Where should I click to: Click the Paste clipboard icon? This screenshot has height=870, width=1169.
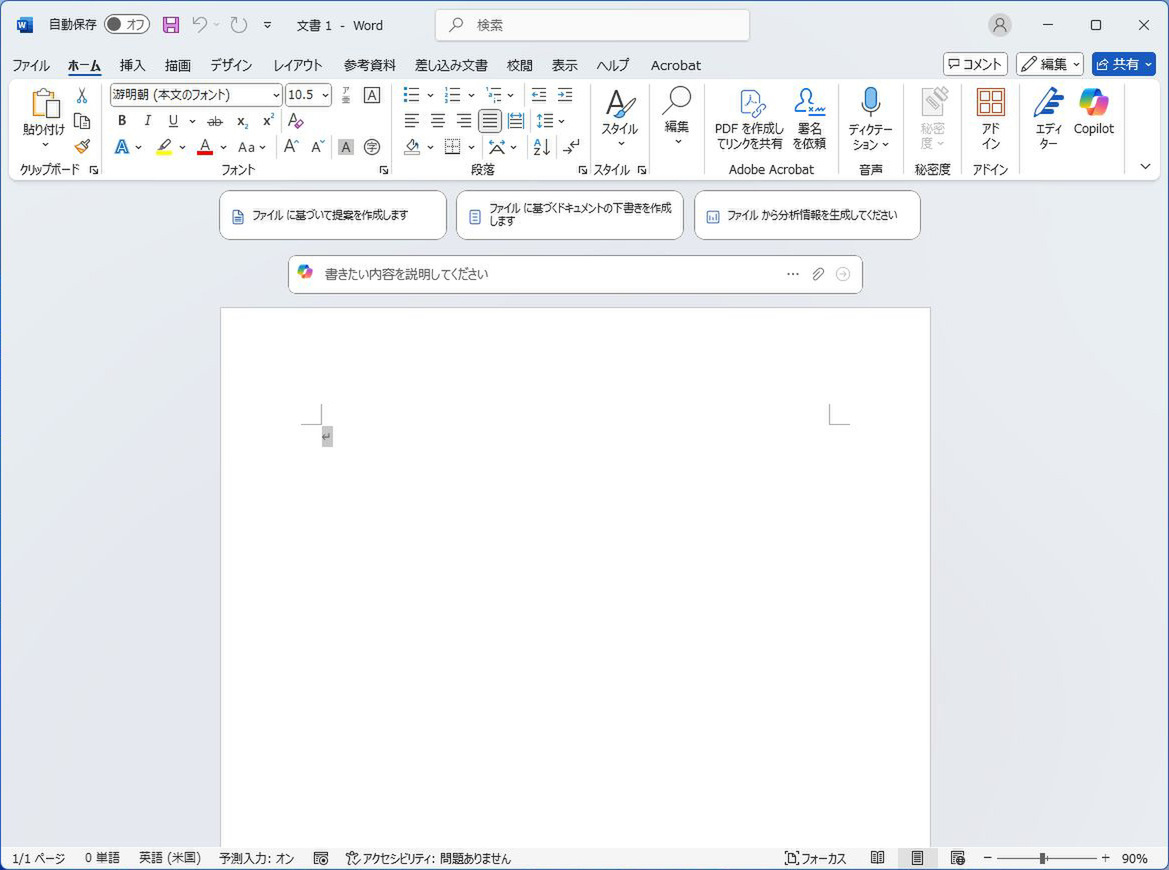[x=44, y=104]
